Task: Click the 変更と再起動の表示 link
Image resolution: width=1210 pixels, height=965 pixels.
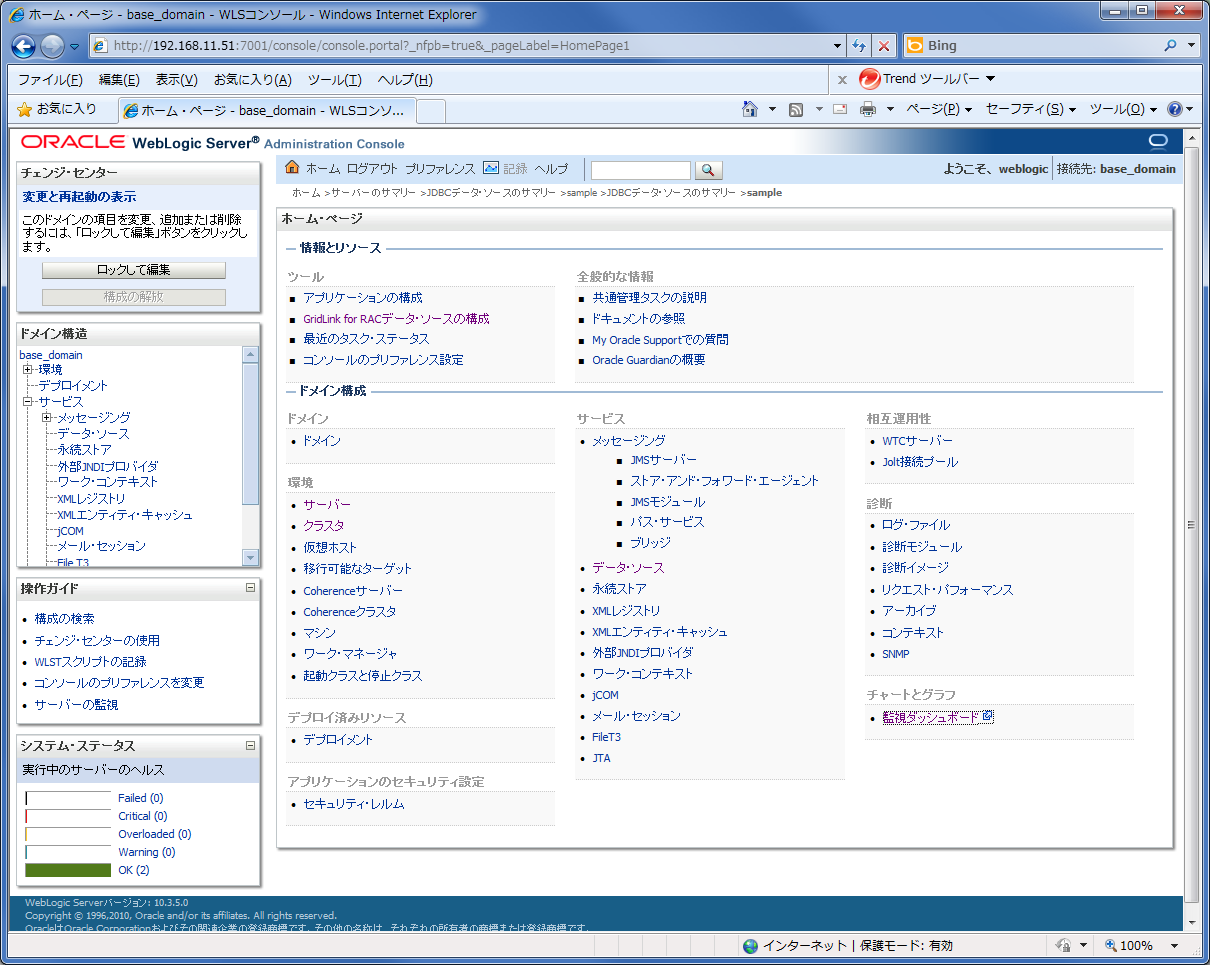Action: pyautogui.click(x=80, y=197)
